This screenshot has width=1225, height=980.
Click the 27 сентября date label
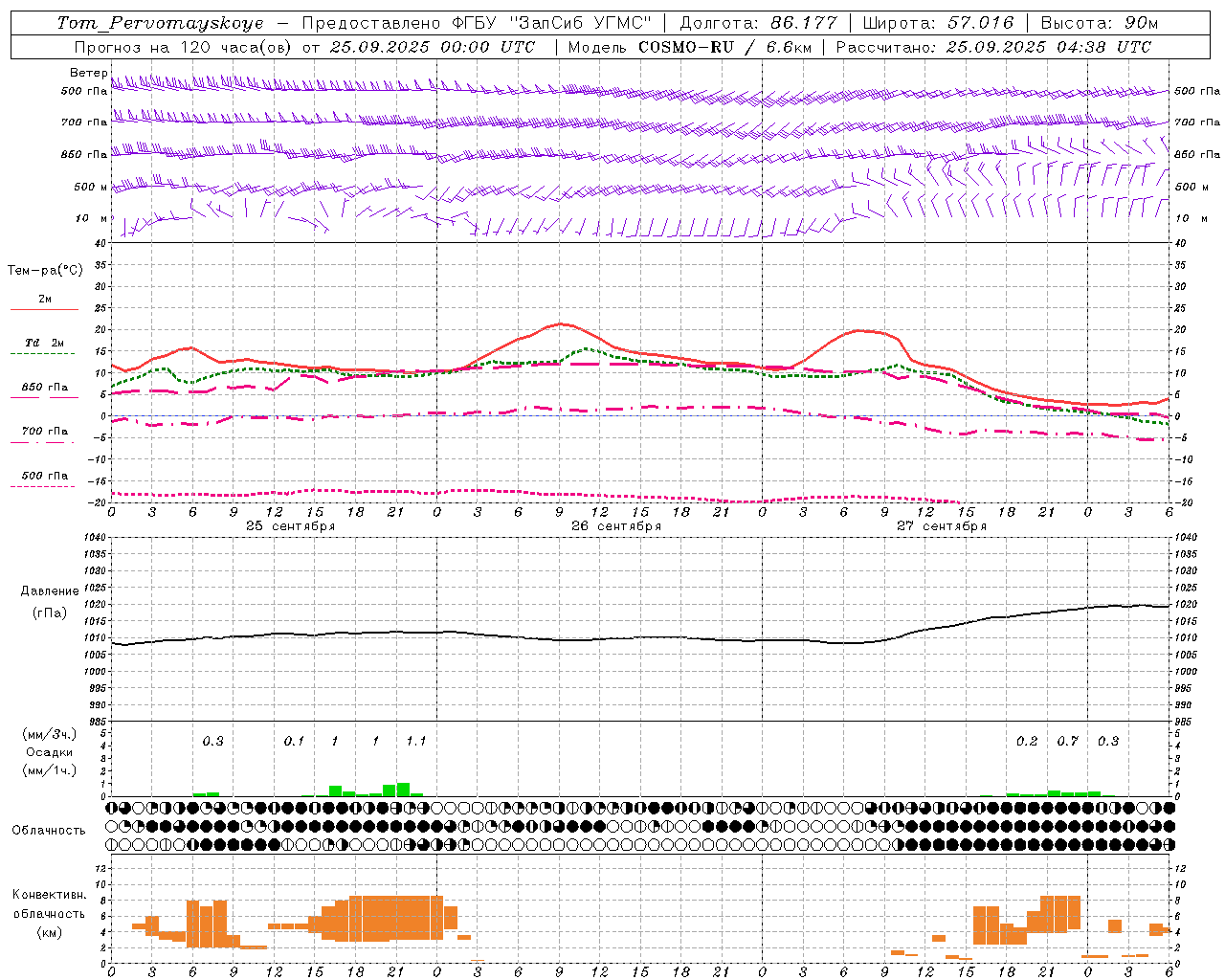point(942,526)
